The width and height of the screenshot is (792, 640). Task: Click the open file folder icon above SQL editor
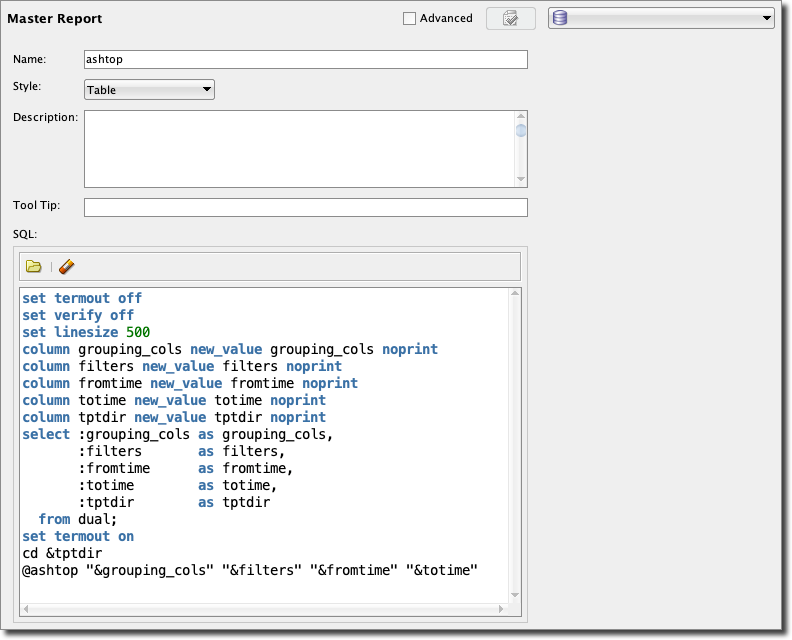(x=33, y=266)
